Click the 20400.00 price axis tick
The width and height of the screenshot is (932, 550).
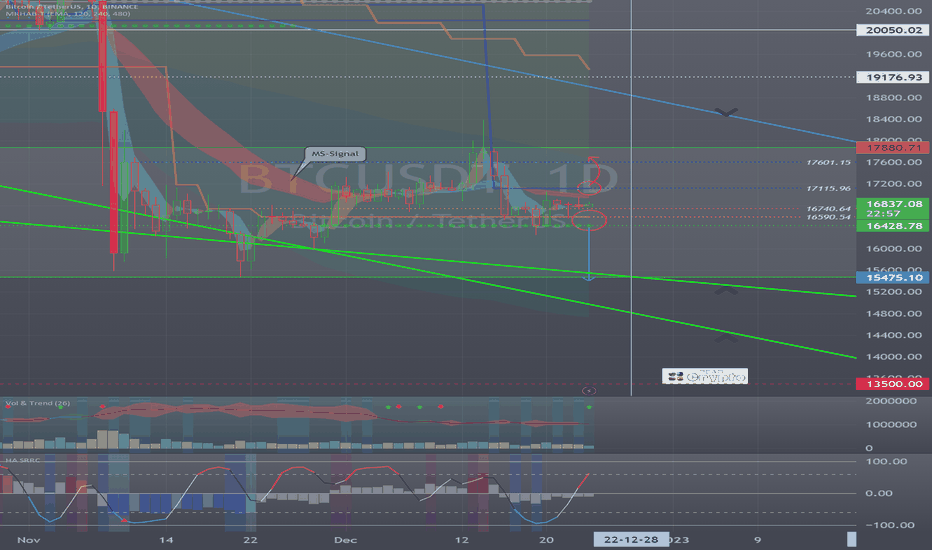click(893, 11)
